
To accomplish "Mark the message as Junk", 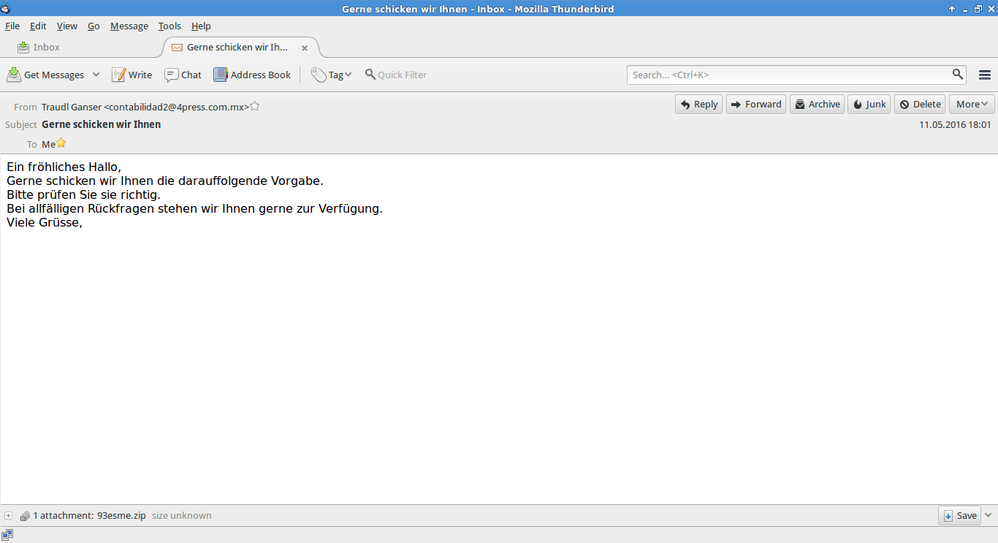I will (869, 104).
